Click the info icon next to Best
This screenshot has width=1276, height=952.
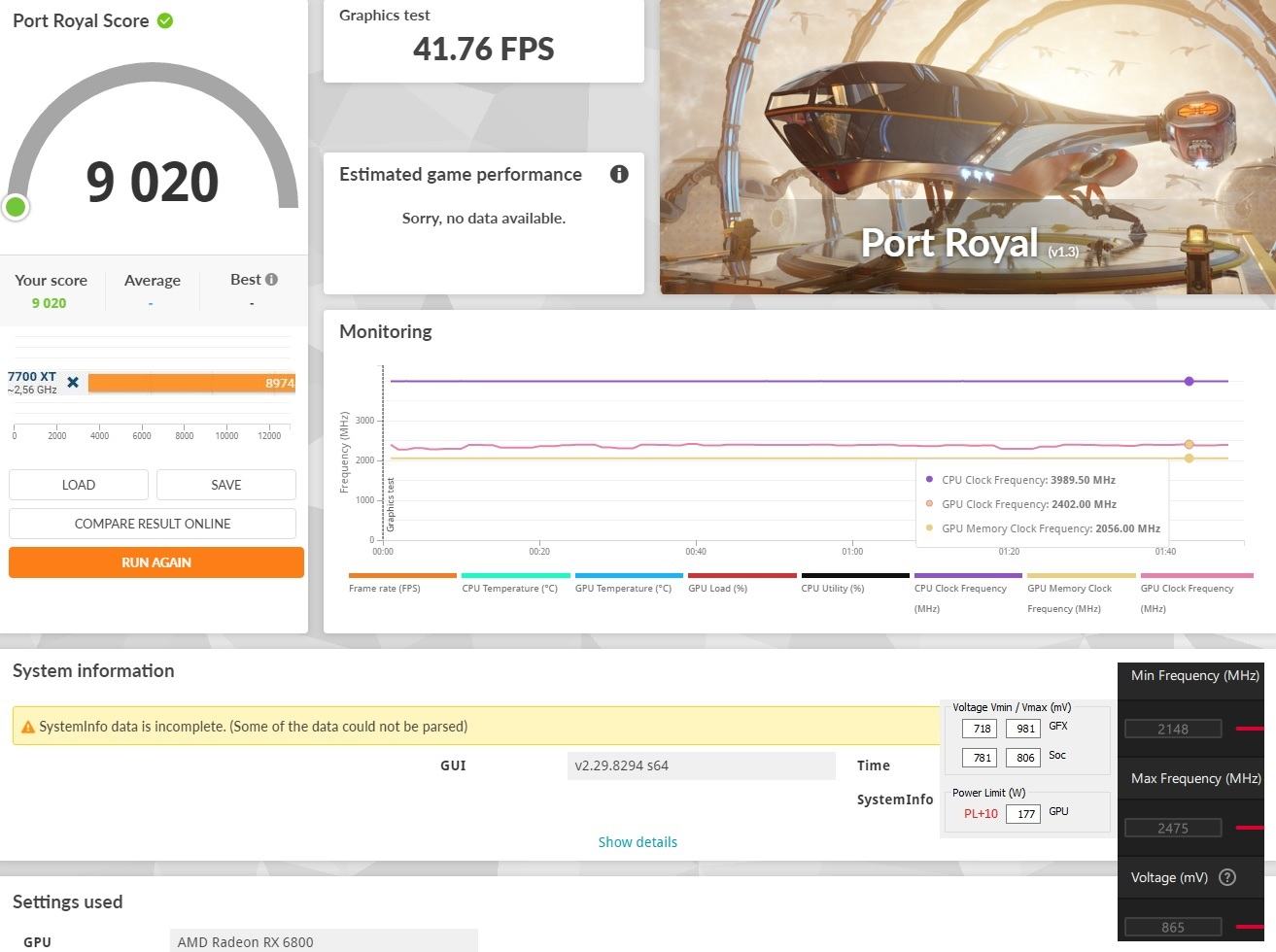tap(271, 279)
